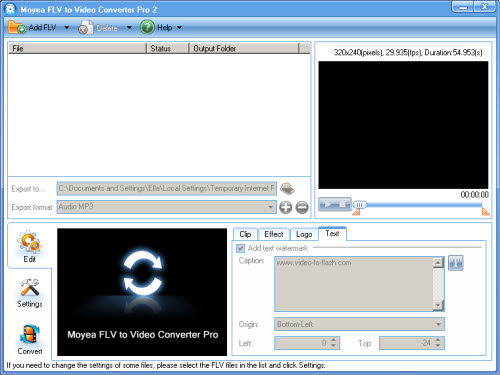
Task: Switch to the Clip tab
Action: click(245, 234)
